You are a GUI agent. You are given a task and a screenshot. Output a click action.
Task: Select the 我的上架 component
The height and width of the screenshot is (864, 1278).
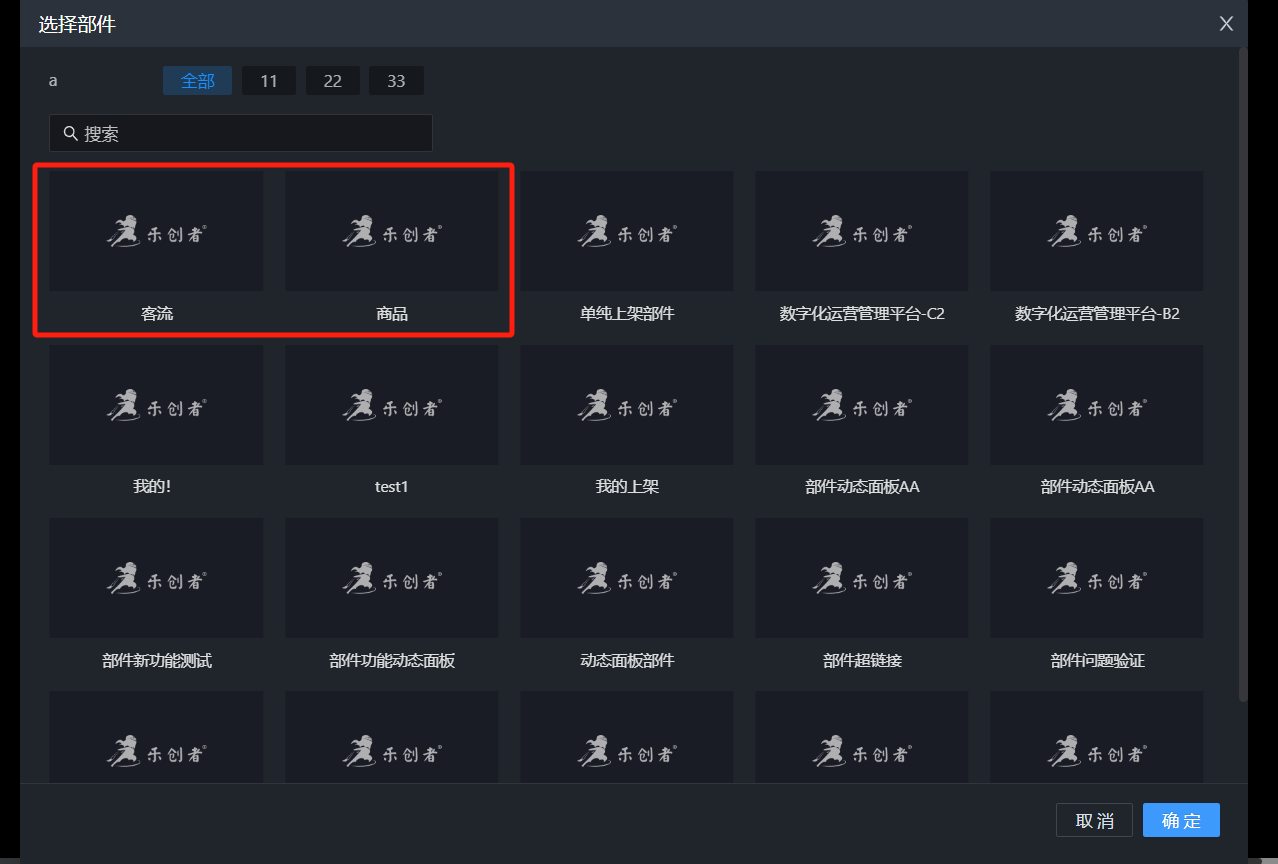(626, 405)
